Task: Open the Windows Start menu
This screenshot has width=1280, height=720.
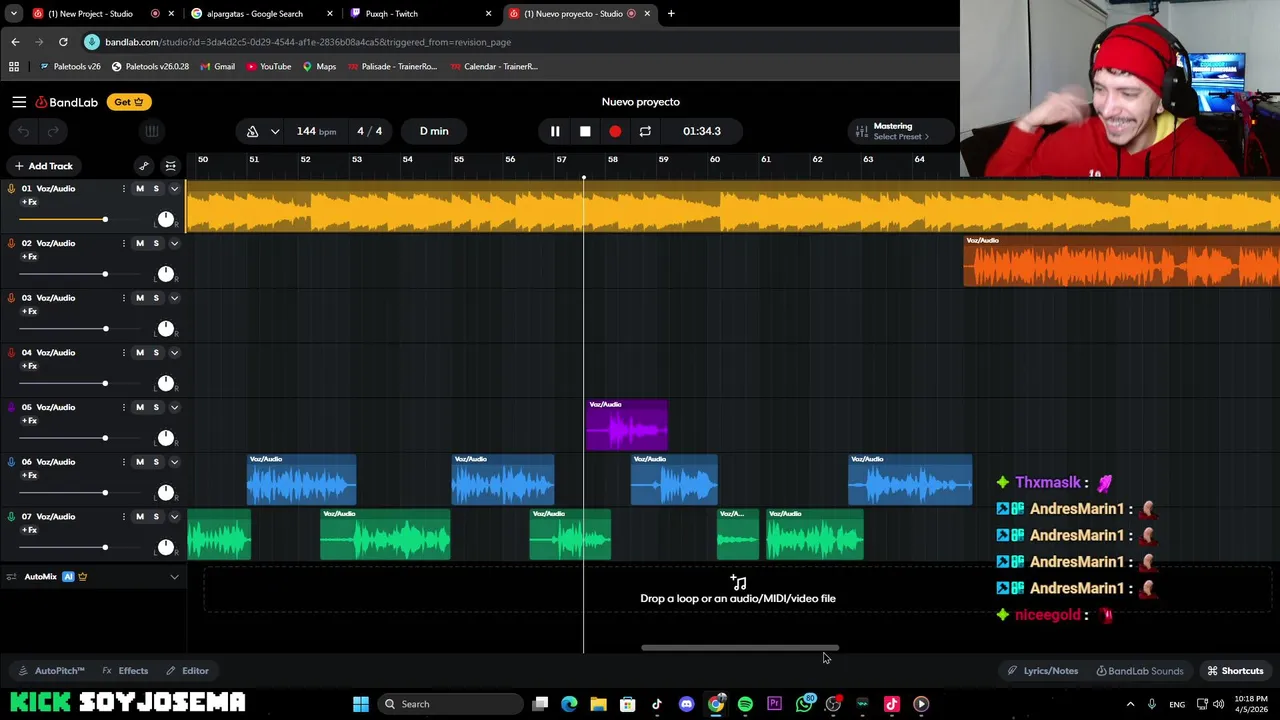Action: pyautogui.click(x=361, y=704)
